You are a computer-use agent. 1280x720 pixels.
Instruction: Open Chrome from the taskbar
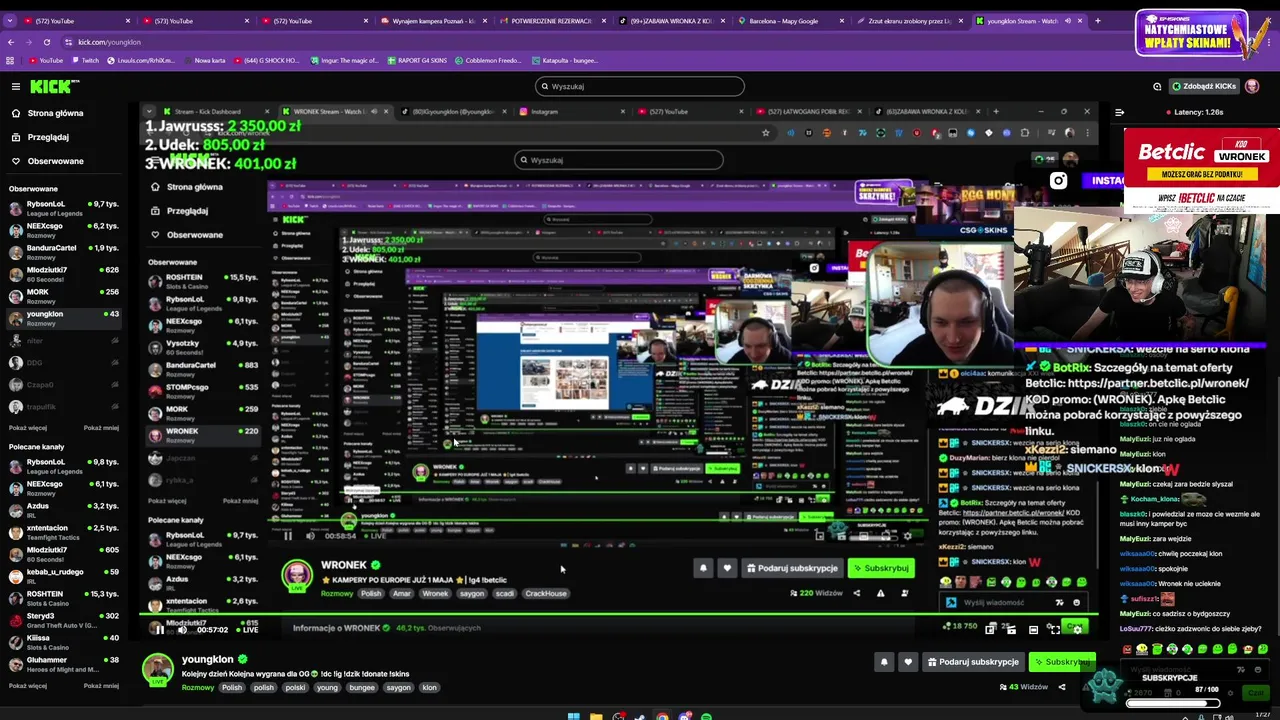pyautogui.click(x=662, y=716)
